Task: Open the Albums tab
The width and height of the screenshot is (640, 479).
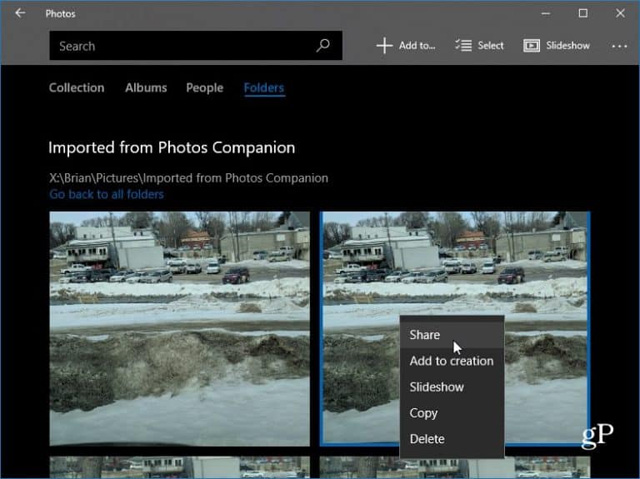Action: [146, 88]
